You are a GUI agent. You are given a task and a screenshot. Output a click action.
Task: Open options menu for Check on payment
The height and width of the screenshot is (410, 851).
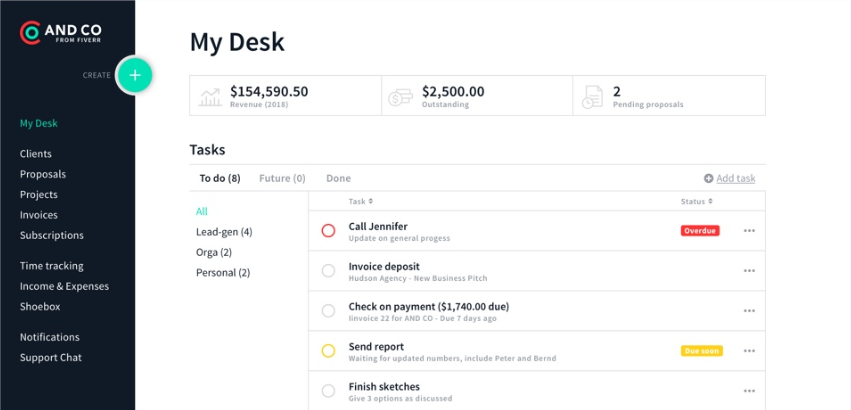click(x=749, y=311)
